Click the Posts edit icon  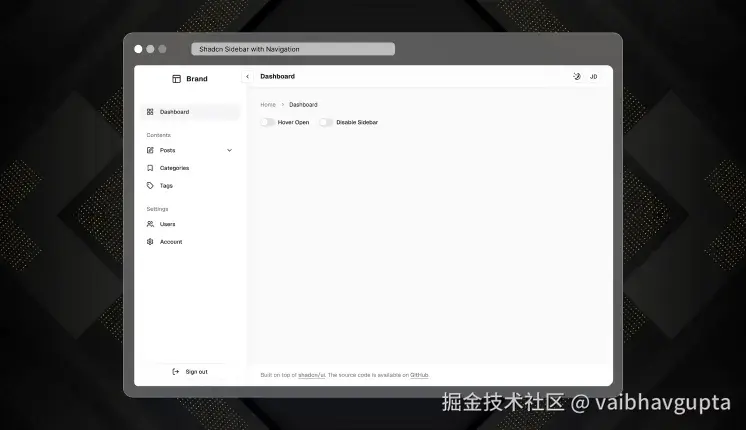tap(150, 150)
